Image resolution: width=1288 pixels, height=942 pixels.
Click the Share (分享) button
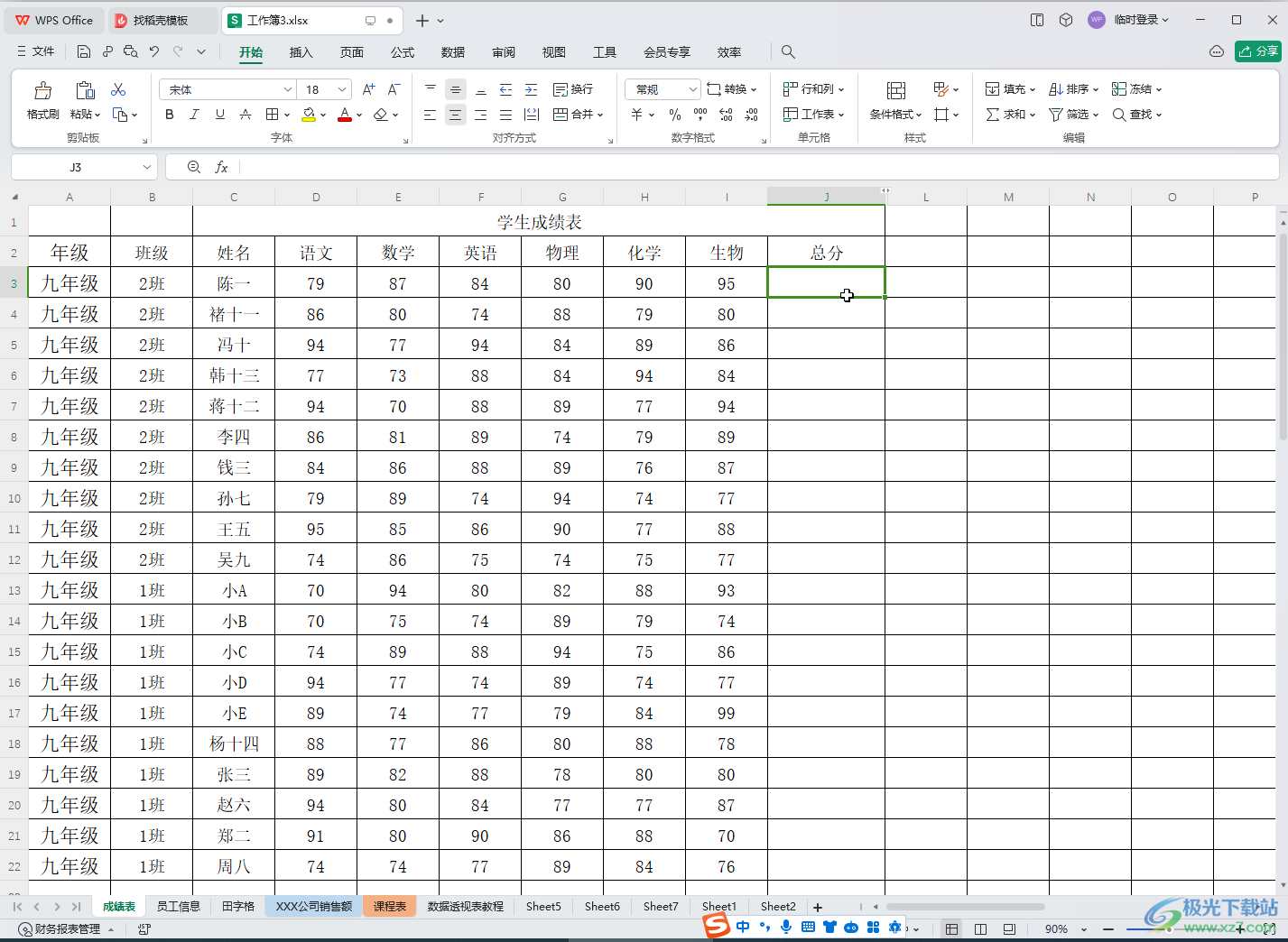point(1257,51)
